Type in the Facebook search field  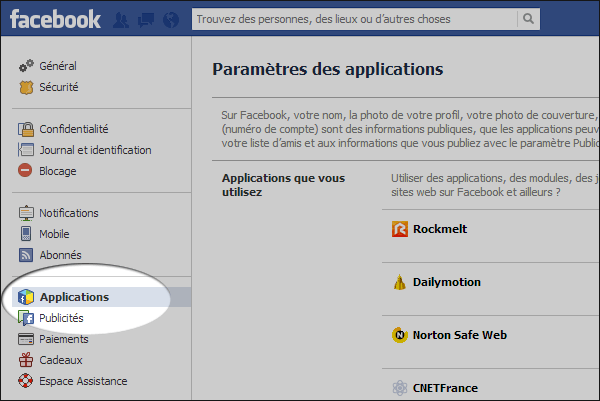pyautogui.click(x=355, y=19)
